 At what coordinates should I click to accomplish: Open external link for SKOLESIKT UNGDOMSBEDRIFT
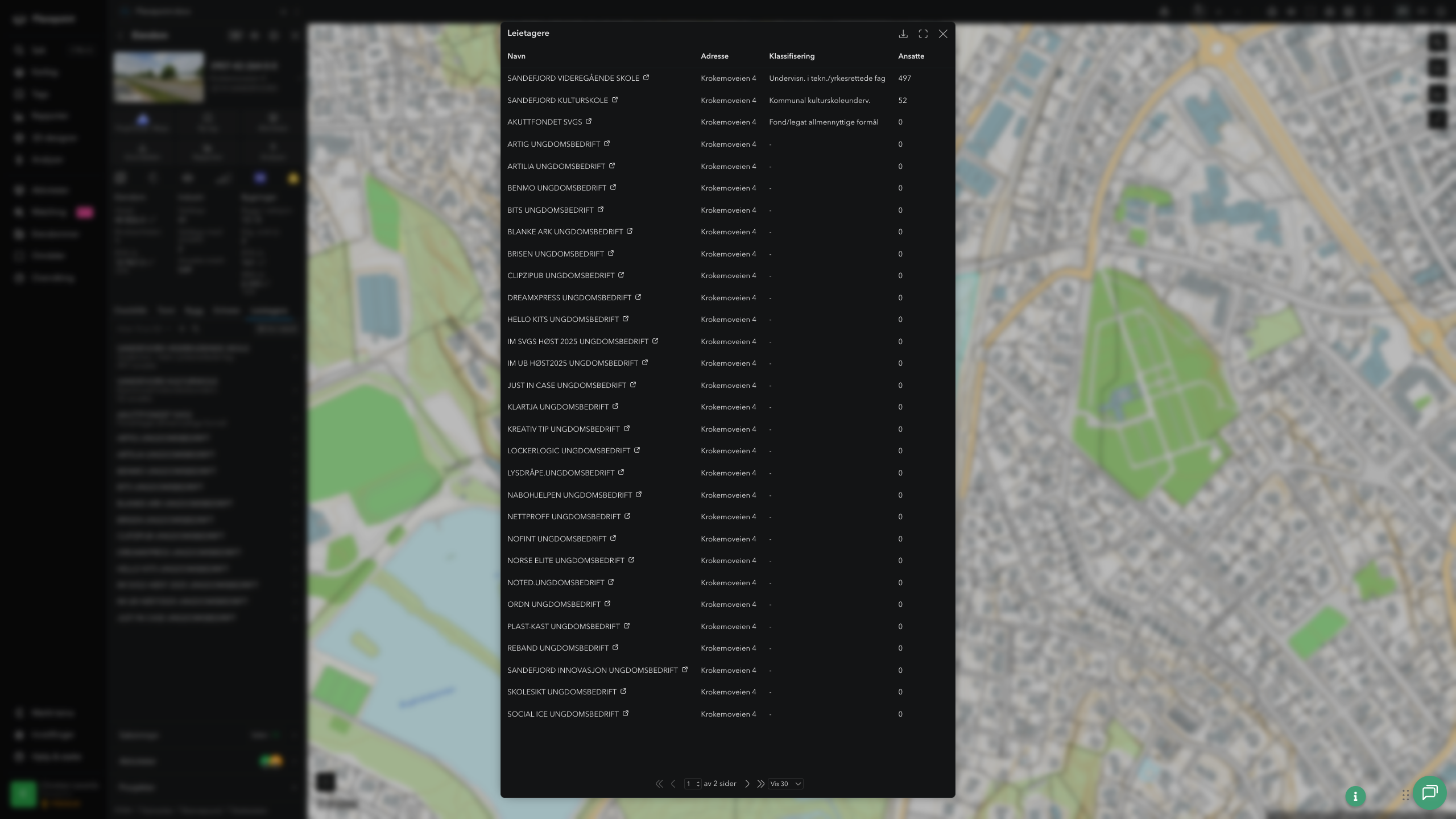[x=623, y=692]
